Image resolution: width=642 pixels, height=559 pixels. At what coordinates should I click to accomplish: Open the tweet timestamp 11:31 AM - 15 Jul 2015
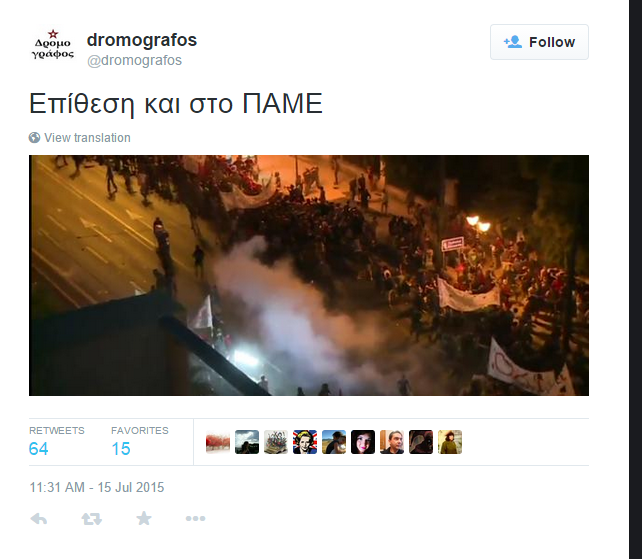pos(97,487)
